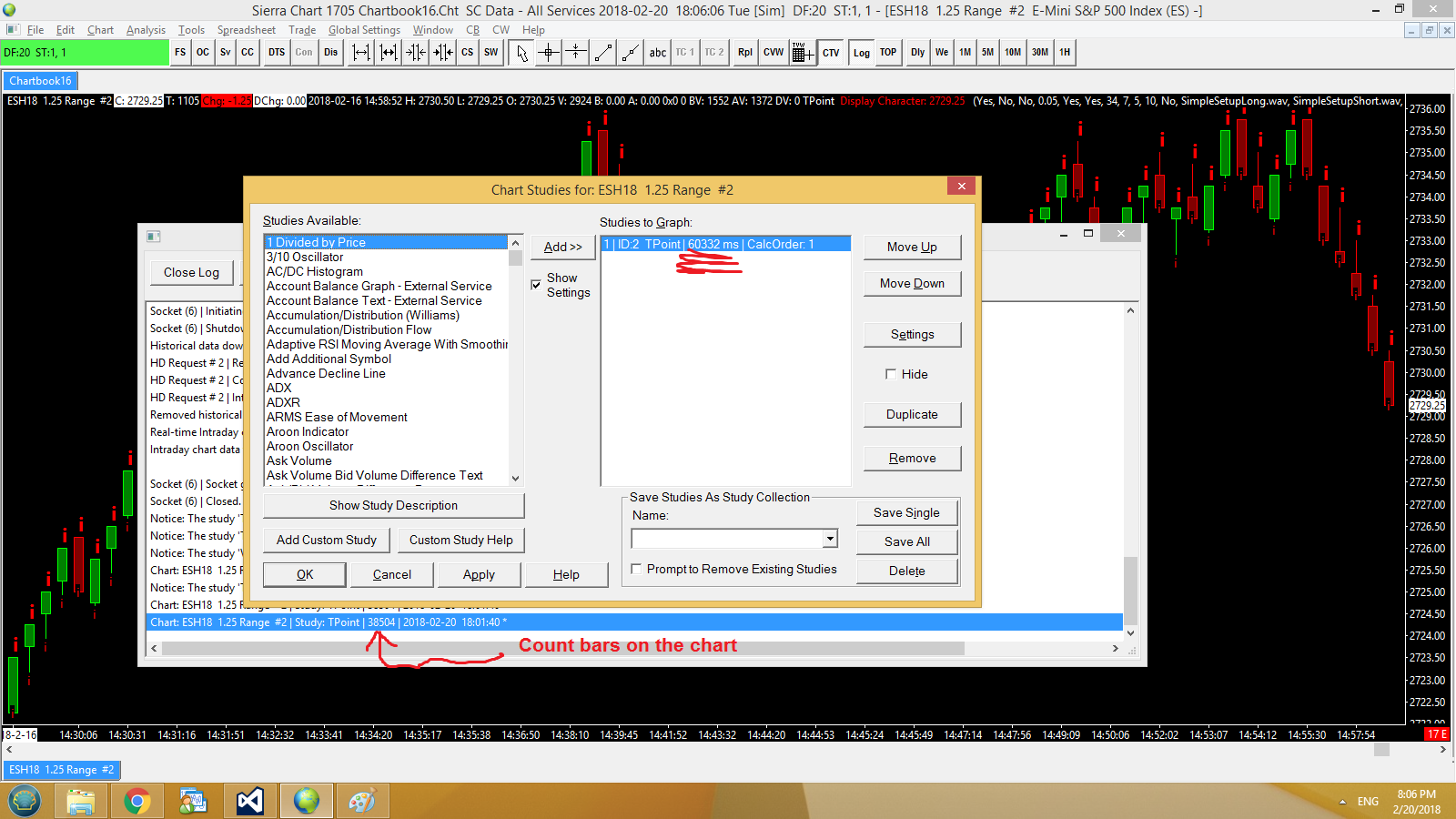Click the OC toolbar button

click(x=203, y=53)
